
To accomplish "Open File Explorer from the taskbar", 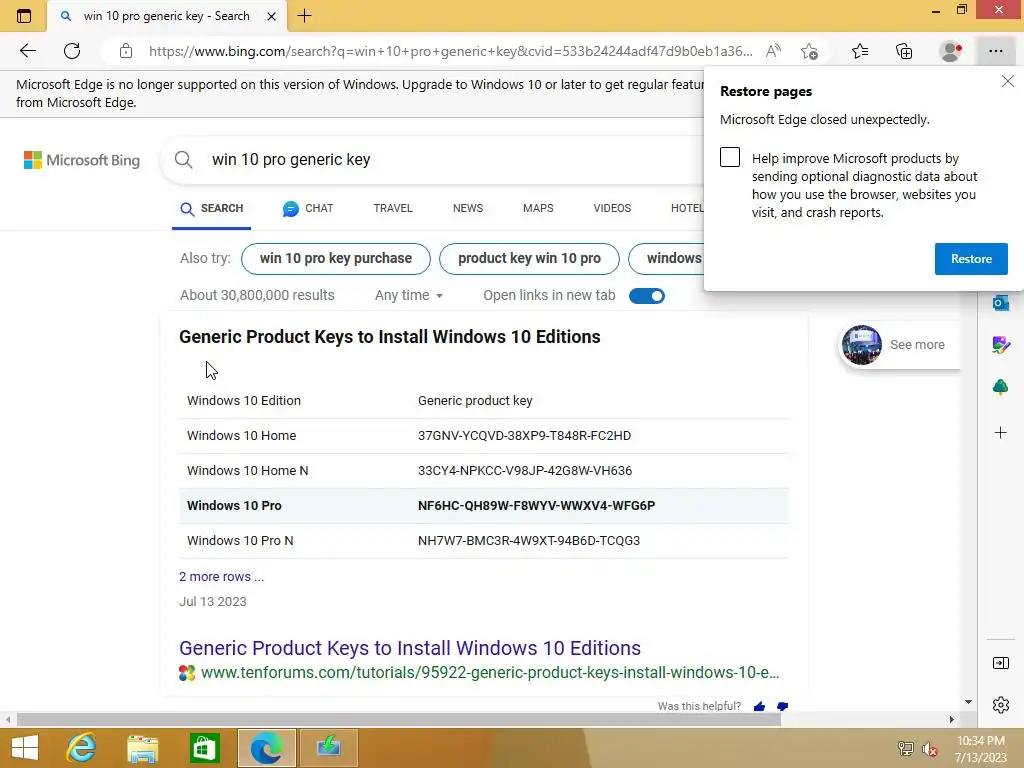I will [142, 748].
